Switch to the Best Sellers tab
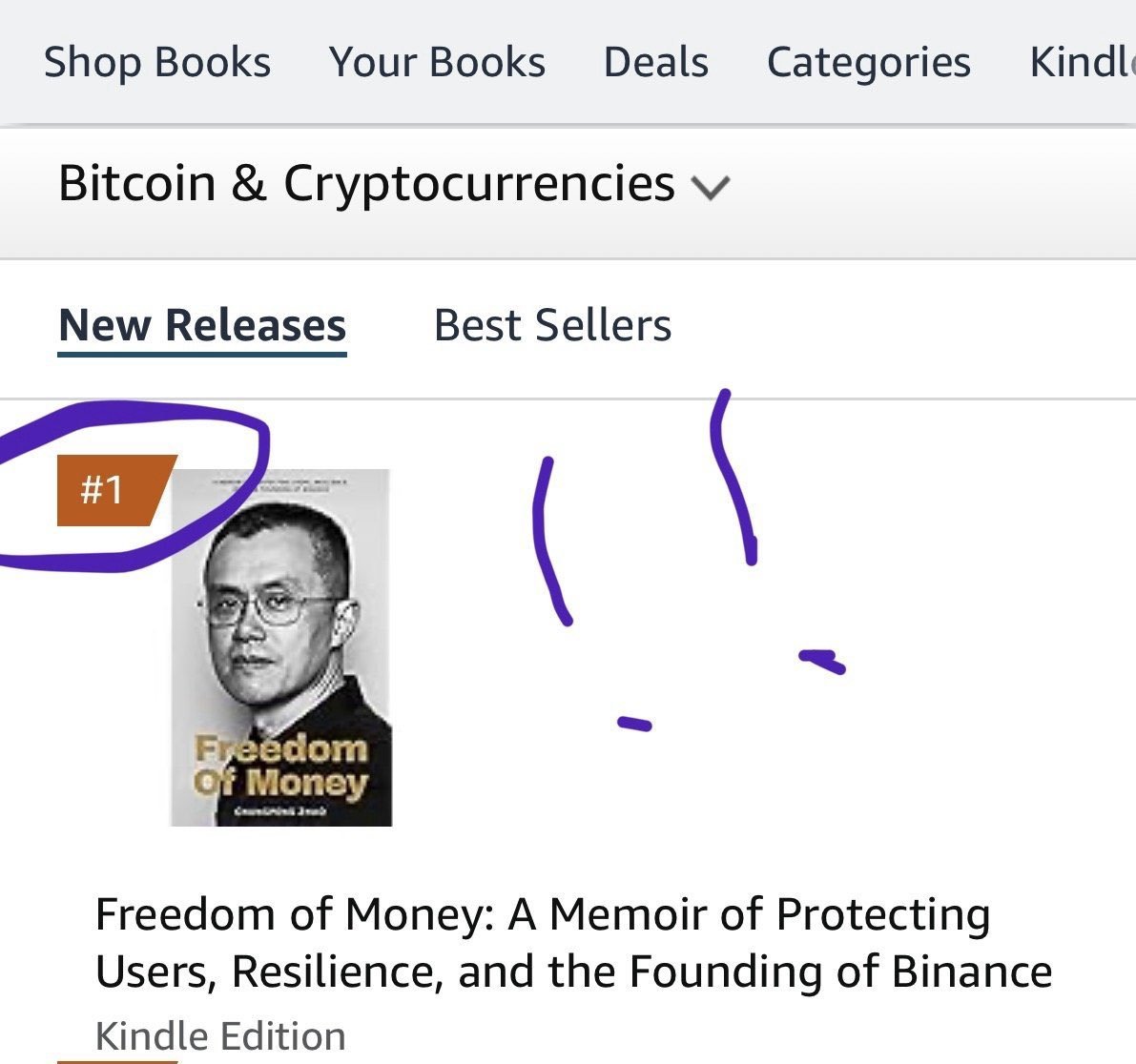 pos(551,325)
